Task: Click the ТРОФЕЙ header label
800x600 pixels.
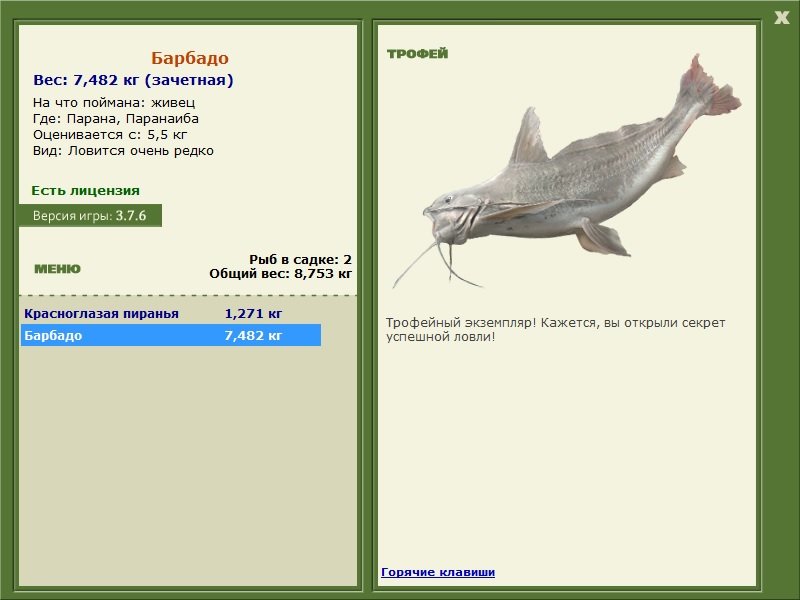Action: 417,54
